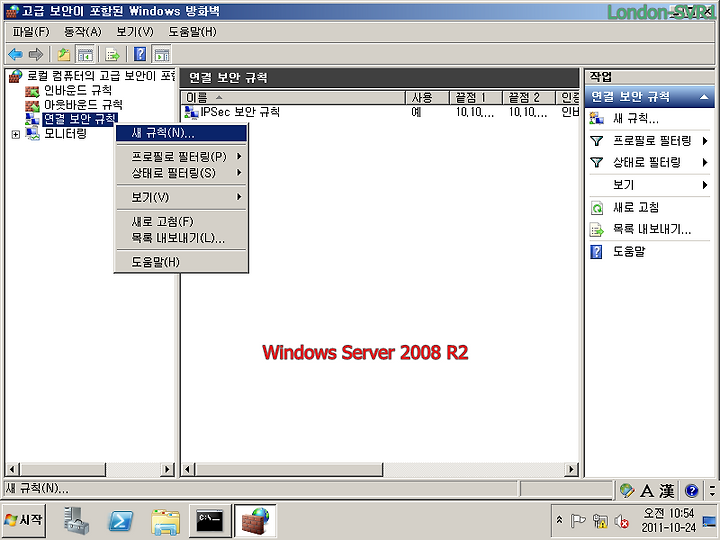Click the IME pad pen icon
The height and width of the screenshot is (540, 720).
[627, 491]
